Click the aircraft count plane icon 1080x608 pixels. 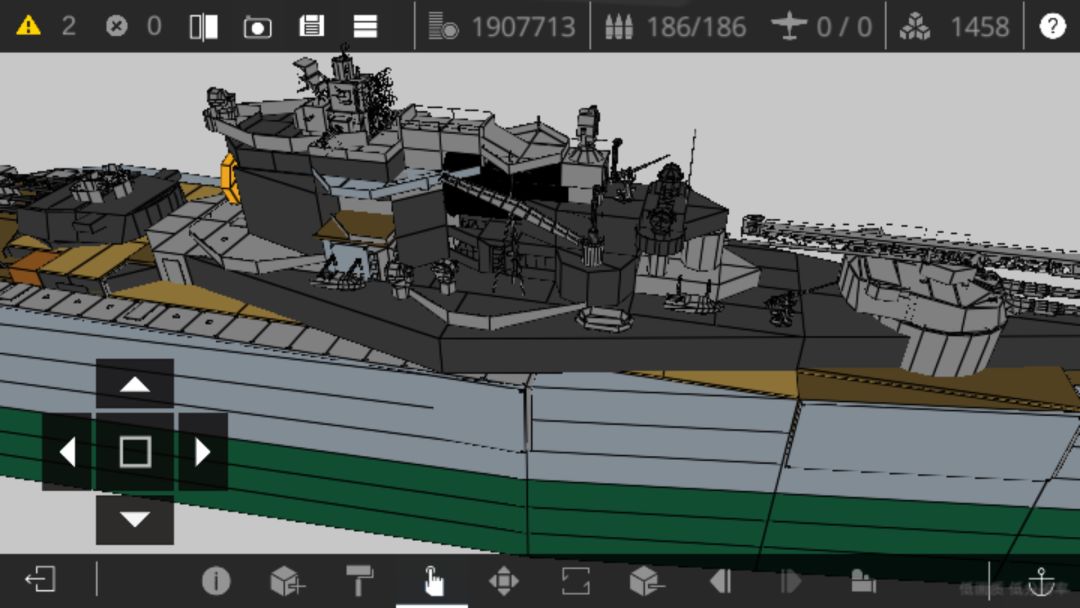789,27
